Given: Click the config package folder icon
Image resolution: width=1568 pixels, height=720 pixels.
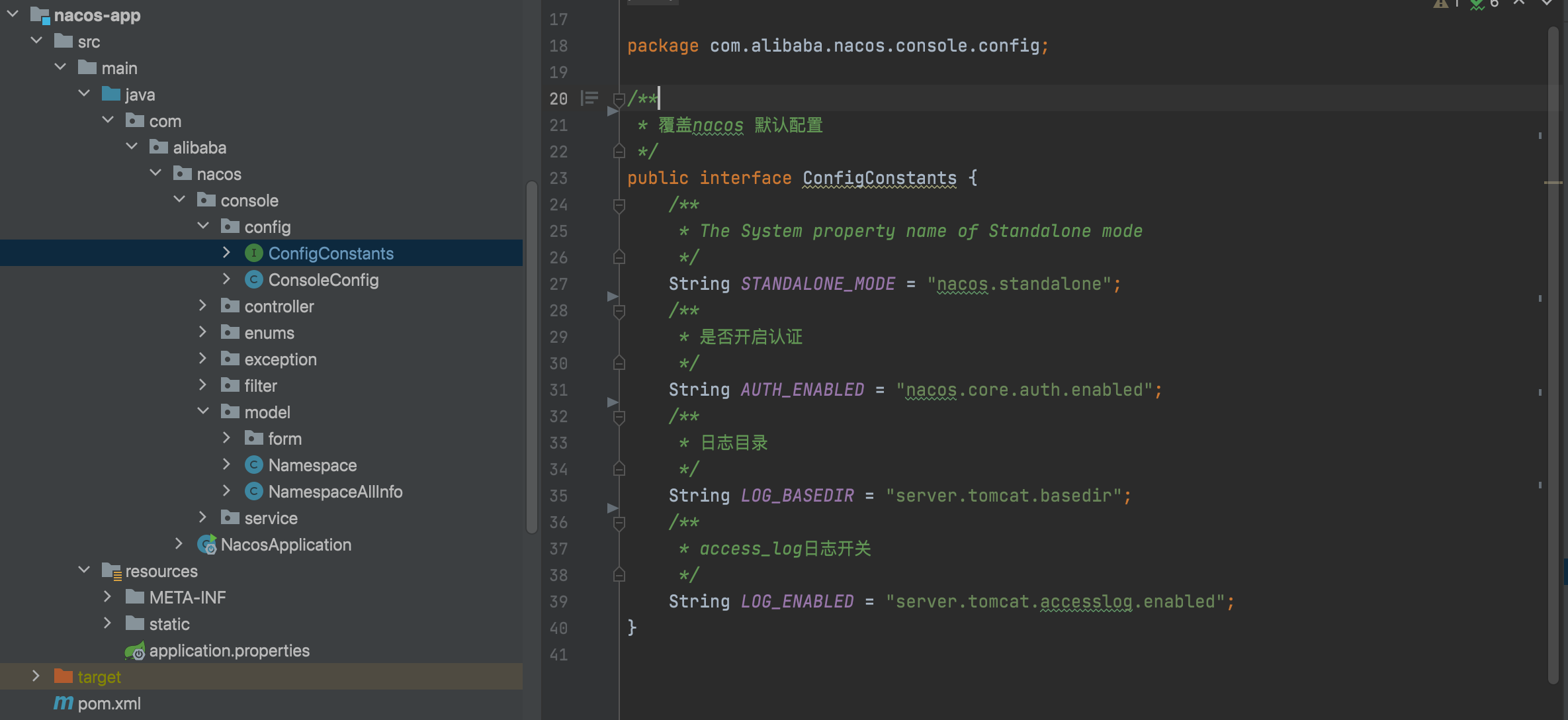Looking at the screenshot, I should pos(230,226).
